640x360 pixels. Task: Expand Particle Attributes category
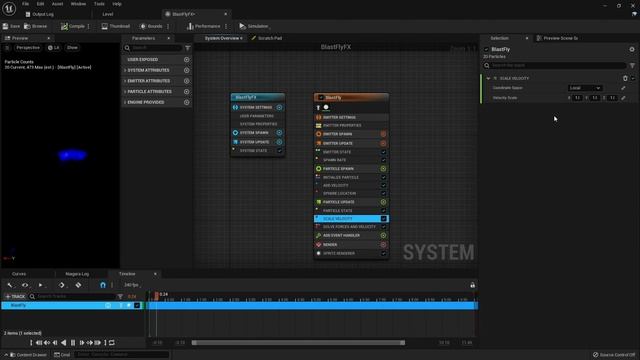click(x=125, y=91)
